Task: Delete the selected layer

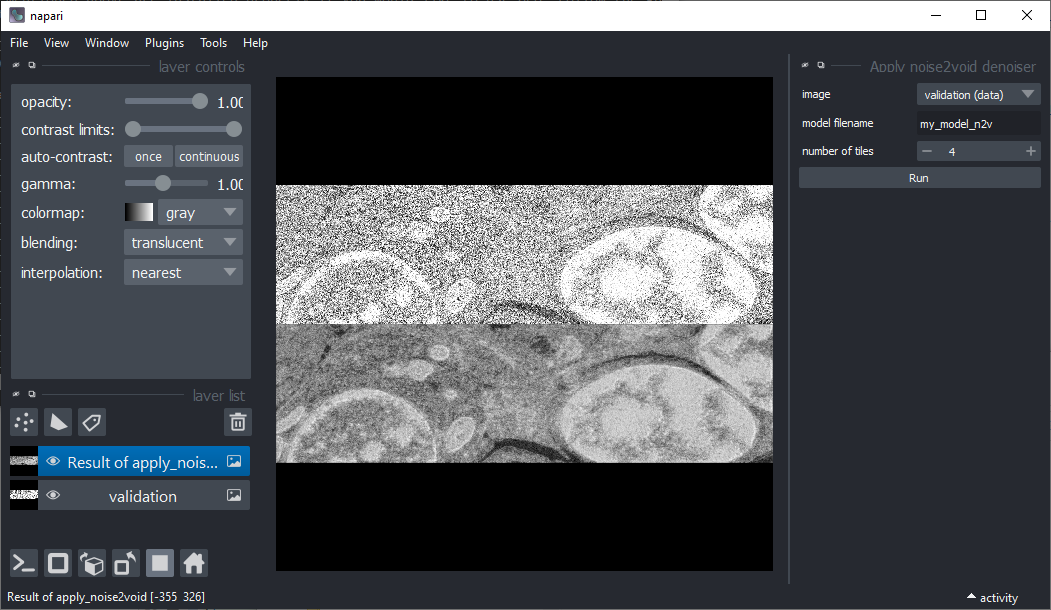Action: pyautogui.click(x=237, y=422)
